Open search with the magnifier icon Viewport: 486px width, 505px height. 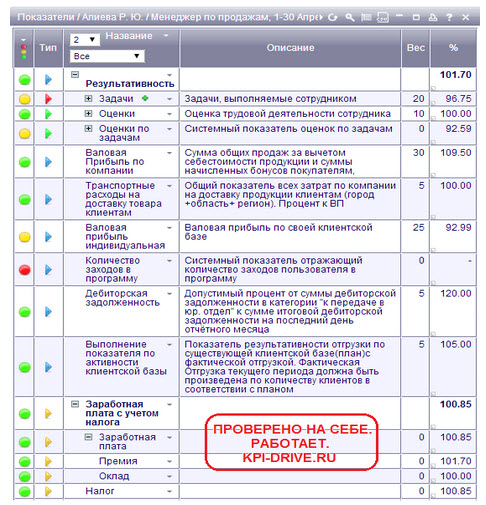[x=349, y=17]
